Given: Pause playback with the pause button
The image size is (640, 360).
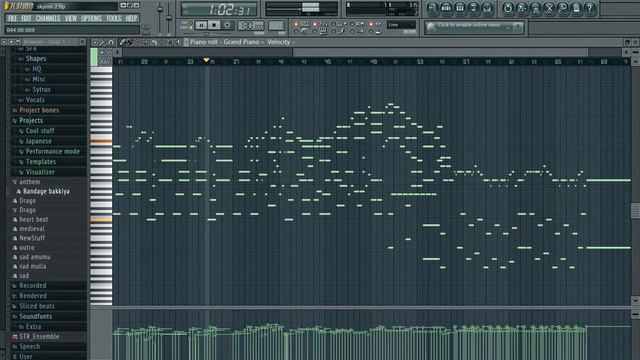Looking at the screenshot, I should pos(201,25).
